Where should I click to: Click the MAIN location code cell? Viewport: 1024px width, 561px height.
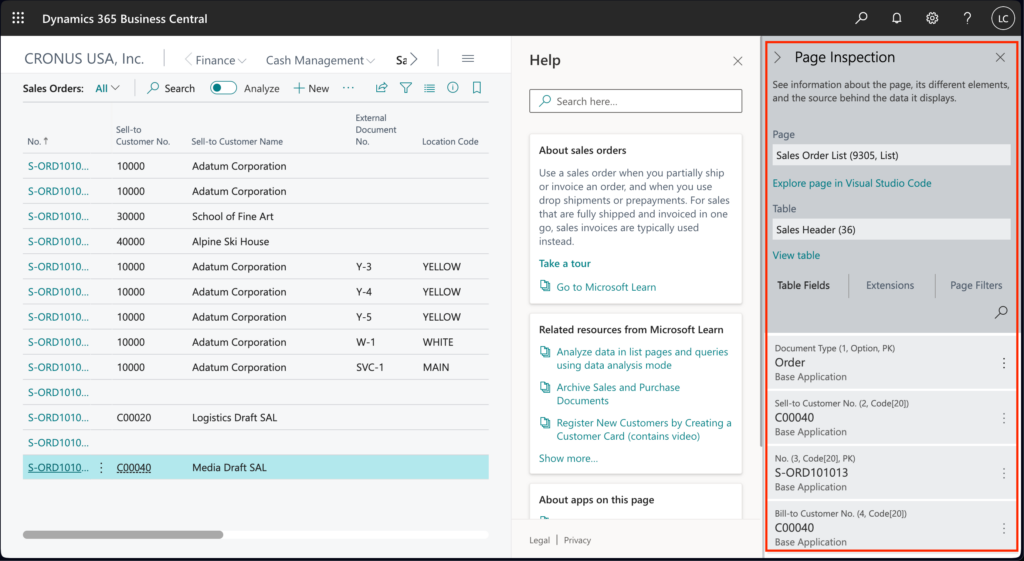436,367
